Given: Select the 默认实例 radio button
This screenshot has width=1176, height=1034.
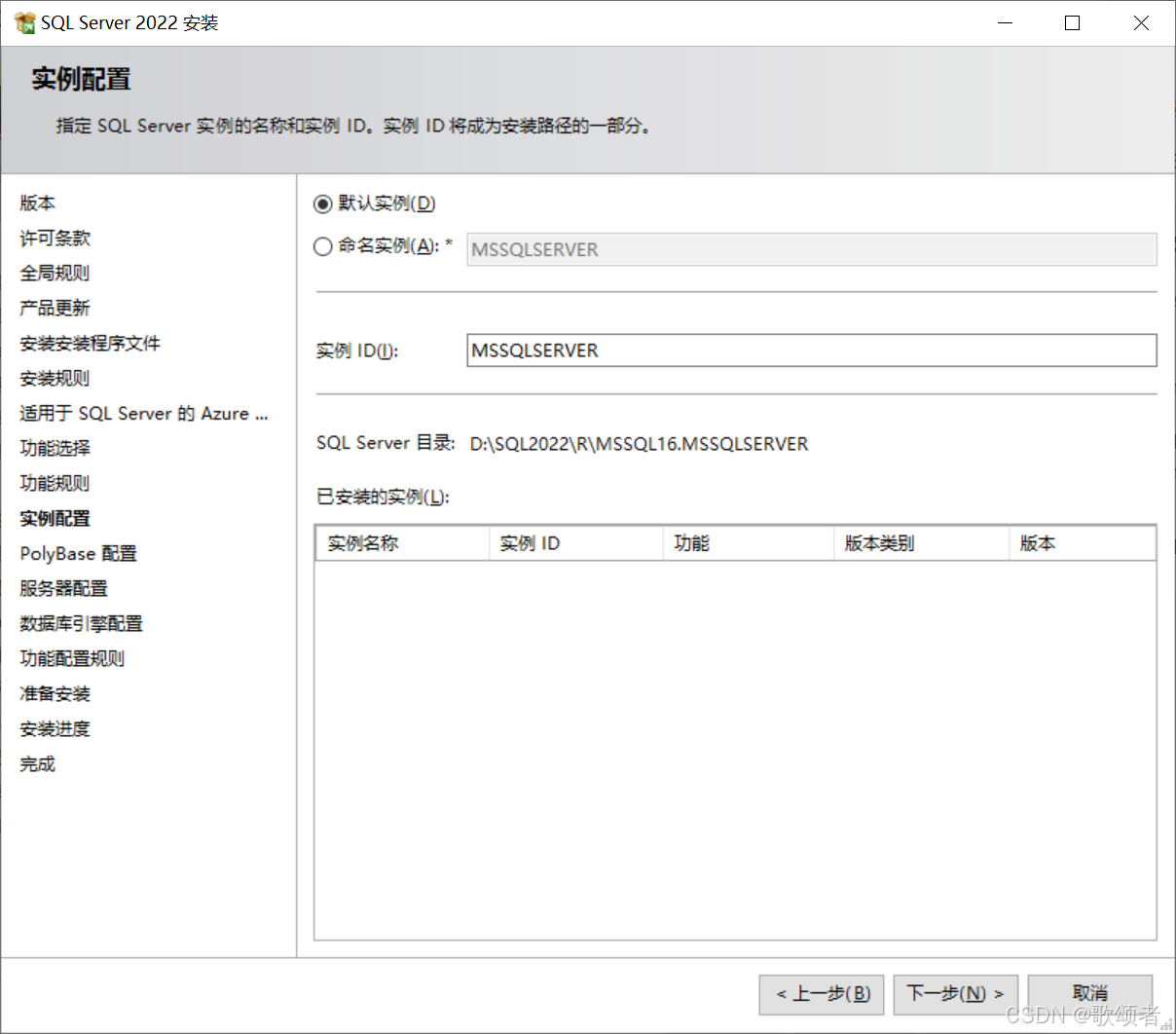Looking at the screenshot, I should click(323, 204).
